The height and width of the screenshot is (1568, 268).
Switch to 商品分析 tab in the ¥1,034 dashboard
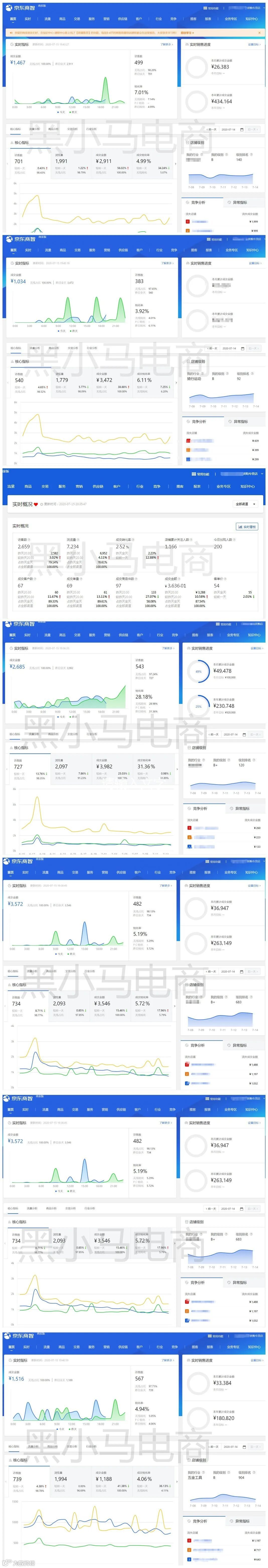[54, 348]
